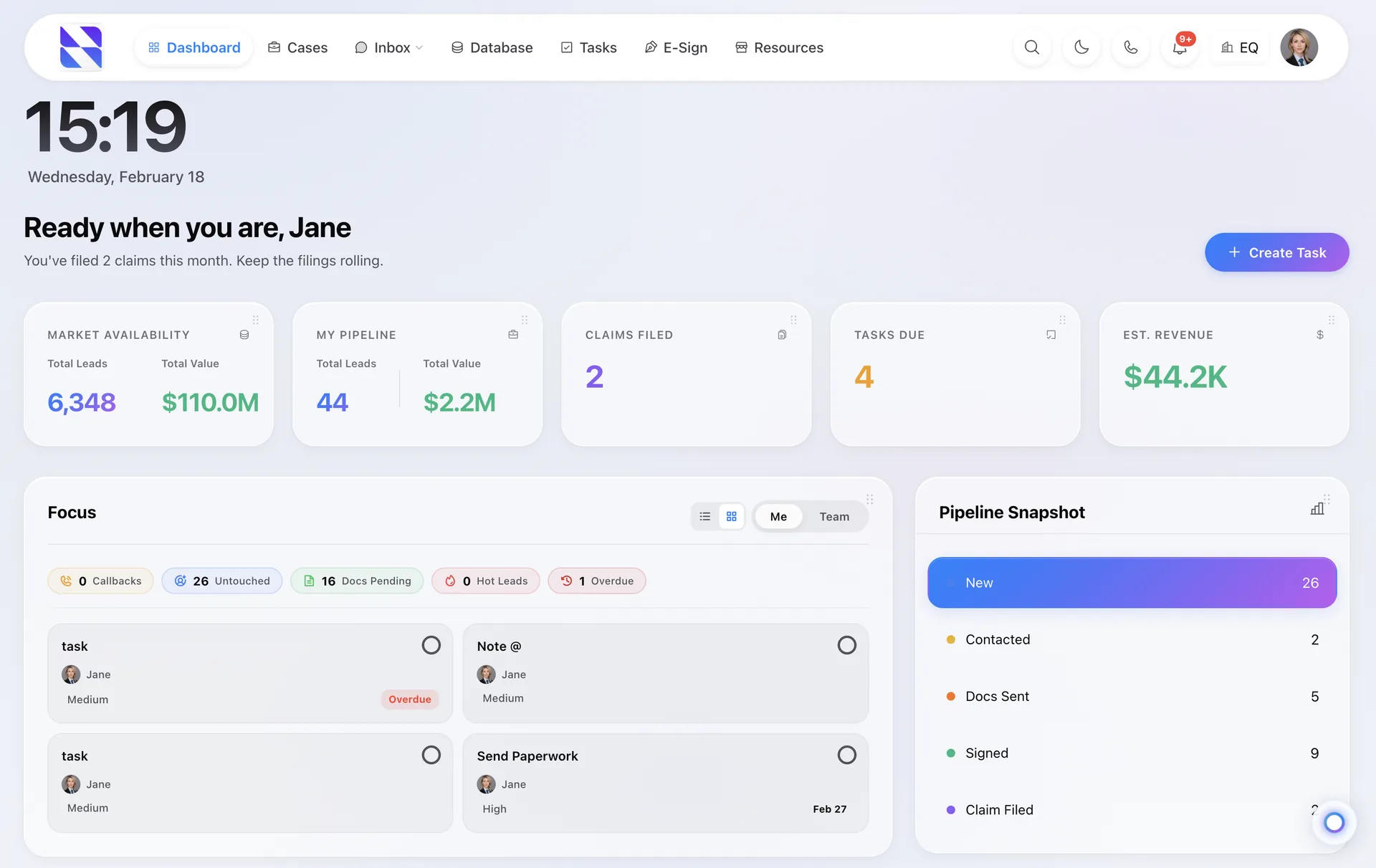Viewport: 1376px width, 868px height.
Task: Open notifications bell with 9+ badge
Action: (x=1179, y=48)
